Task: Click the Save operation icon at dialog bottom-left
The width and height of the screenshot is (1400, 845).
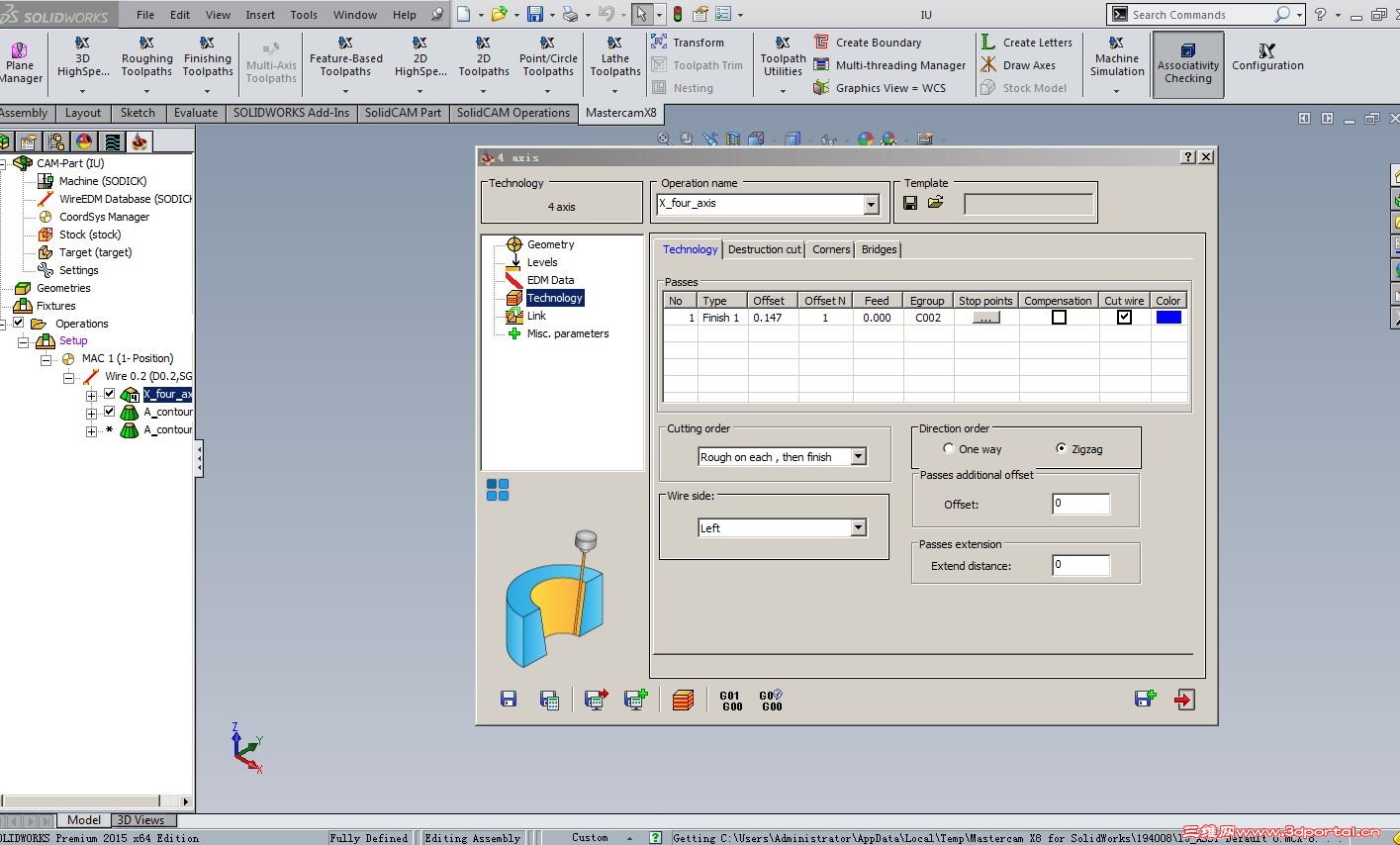Action: [509, 700]
